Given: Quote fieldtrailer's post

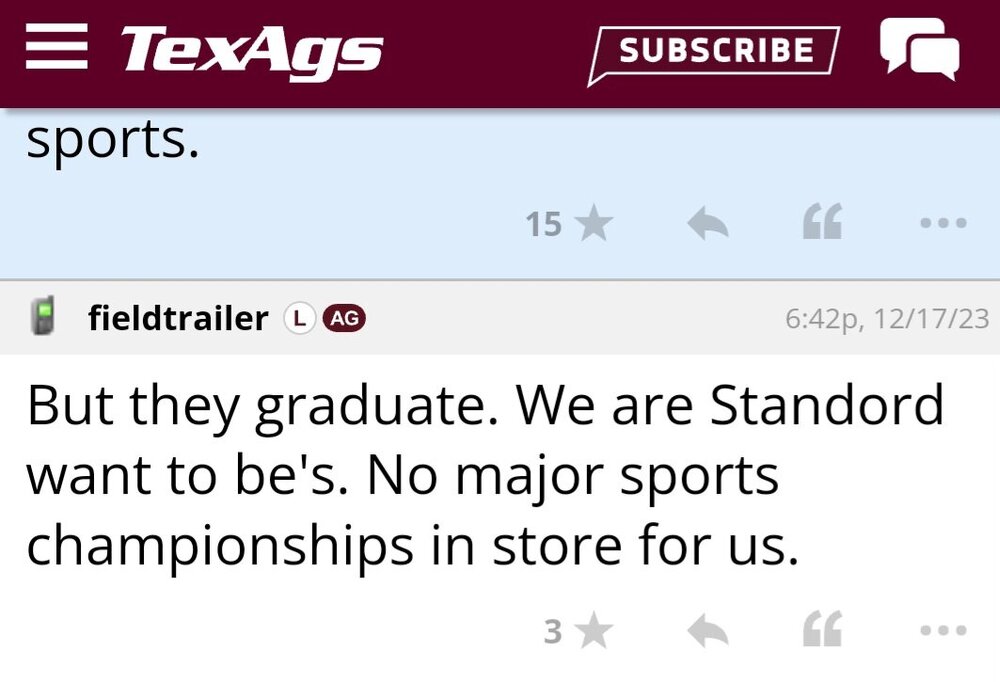Looking at the screenshot, I should 822,631.
